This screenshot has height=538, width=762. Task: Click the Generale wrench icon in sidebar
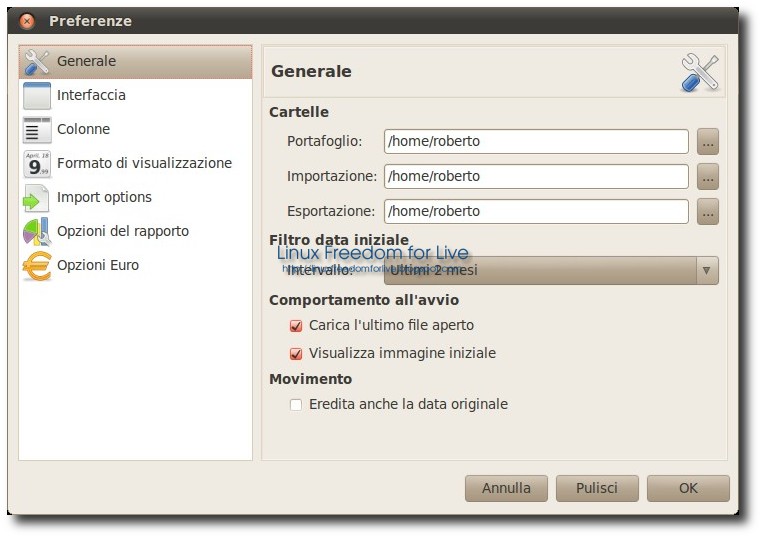(x=36, y=62)
